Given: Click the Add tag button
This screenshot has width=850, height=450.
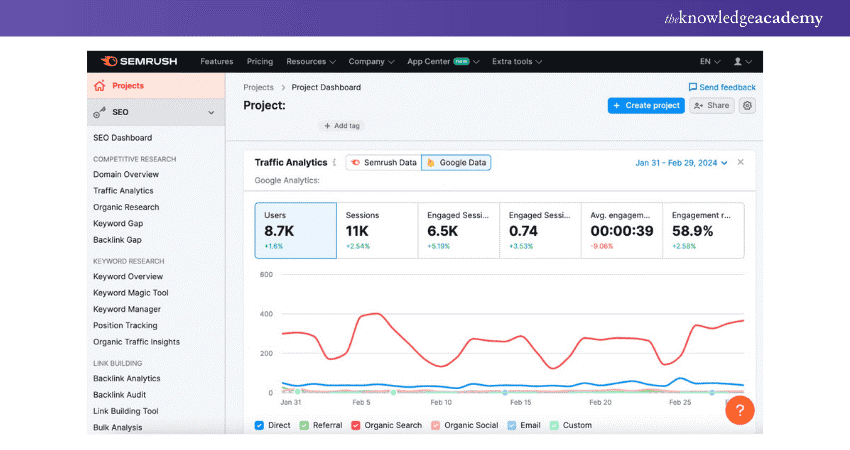Looking at the screenshot, I should [342, 126].
